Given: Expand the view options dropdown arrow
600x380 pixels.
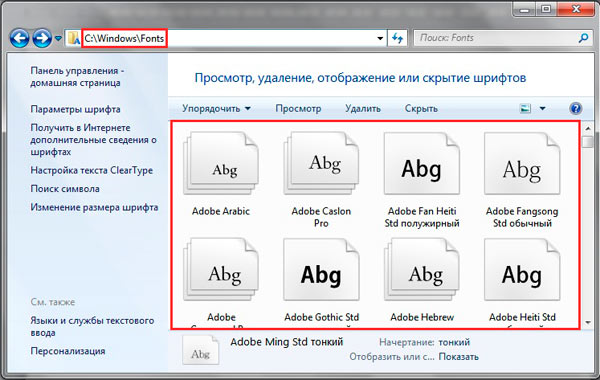Looking at the screenshot, I should pyautogui.click(x=543, y=109).
